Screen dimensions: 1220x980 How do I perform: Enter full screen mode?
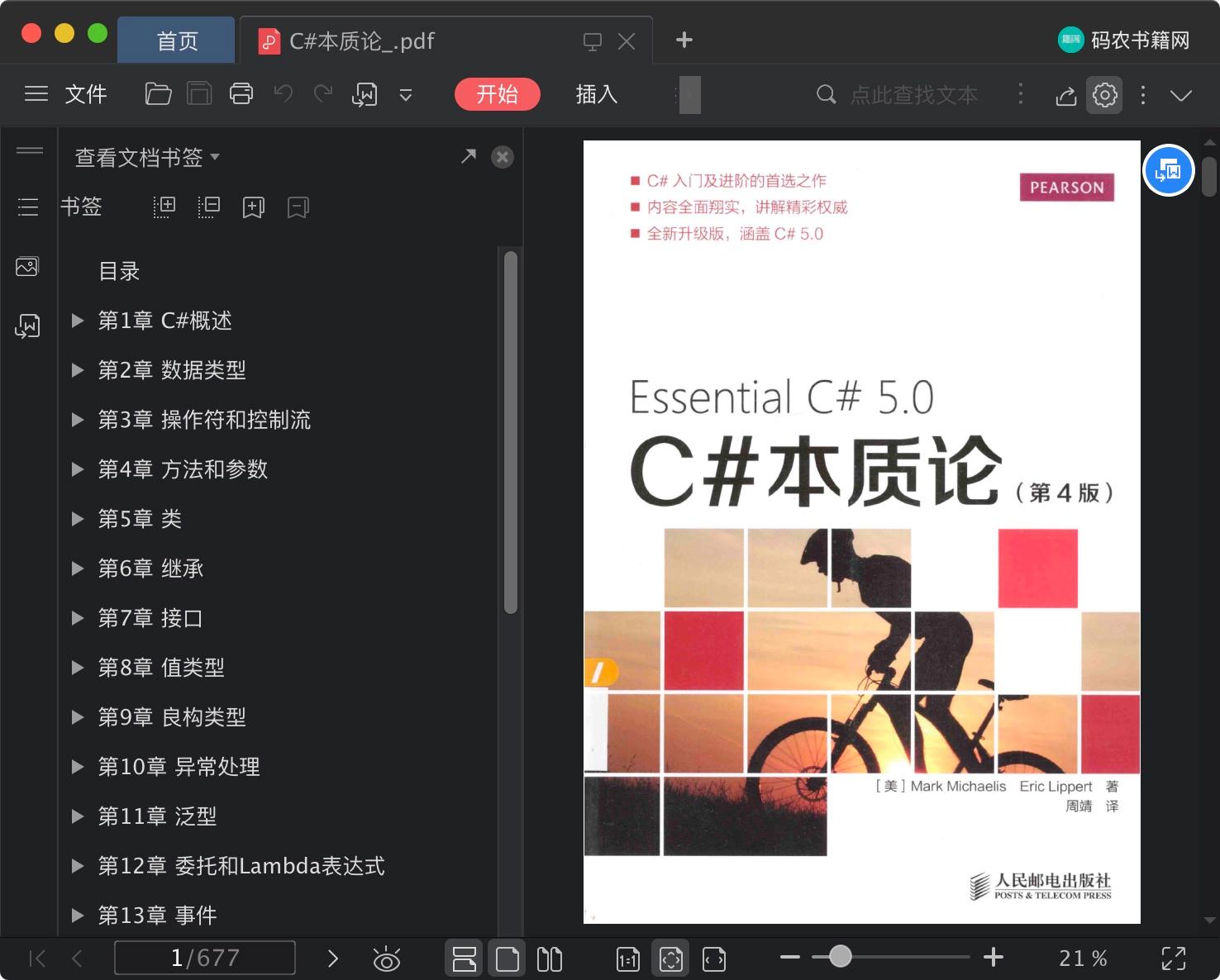point(1174,959)
